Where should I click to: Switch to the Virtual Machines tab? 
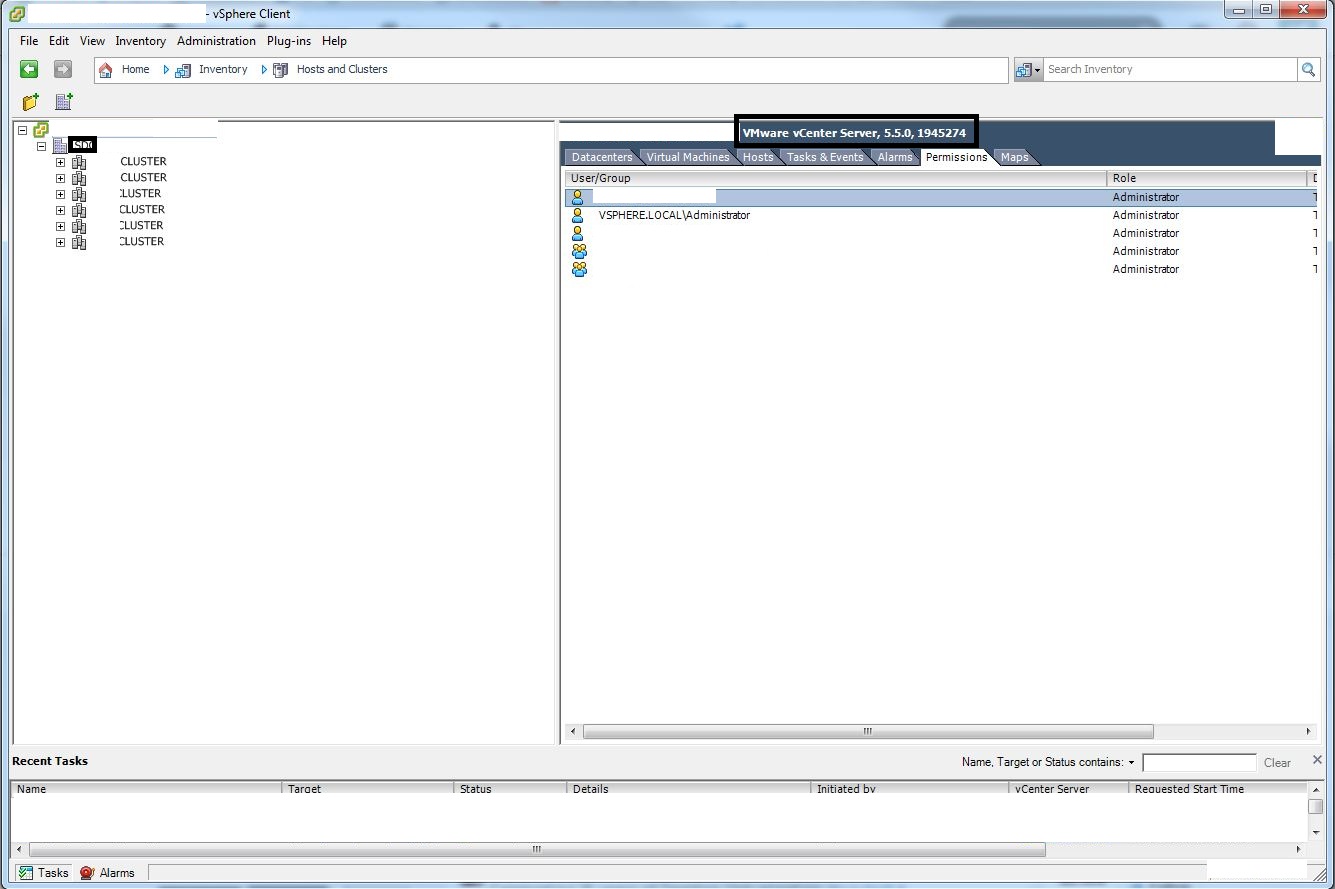(x=687, y=157)
